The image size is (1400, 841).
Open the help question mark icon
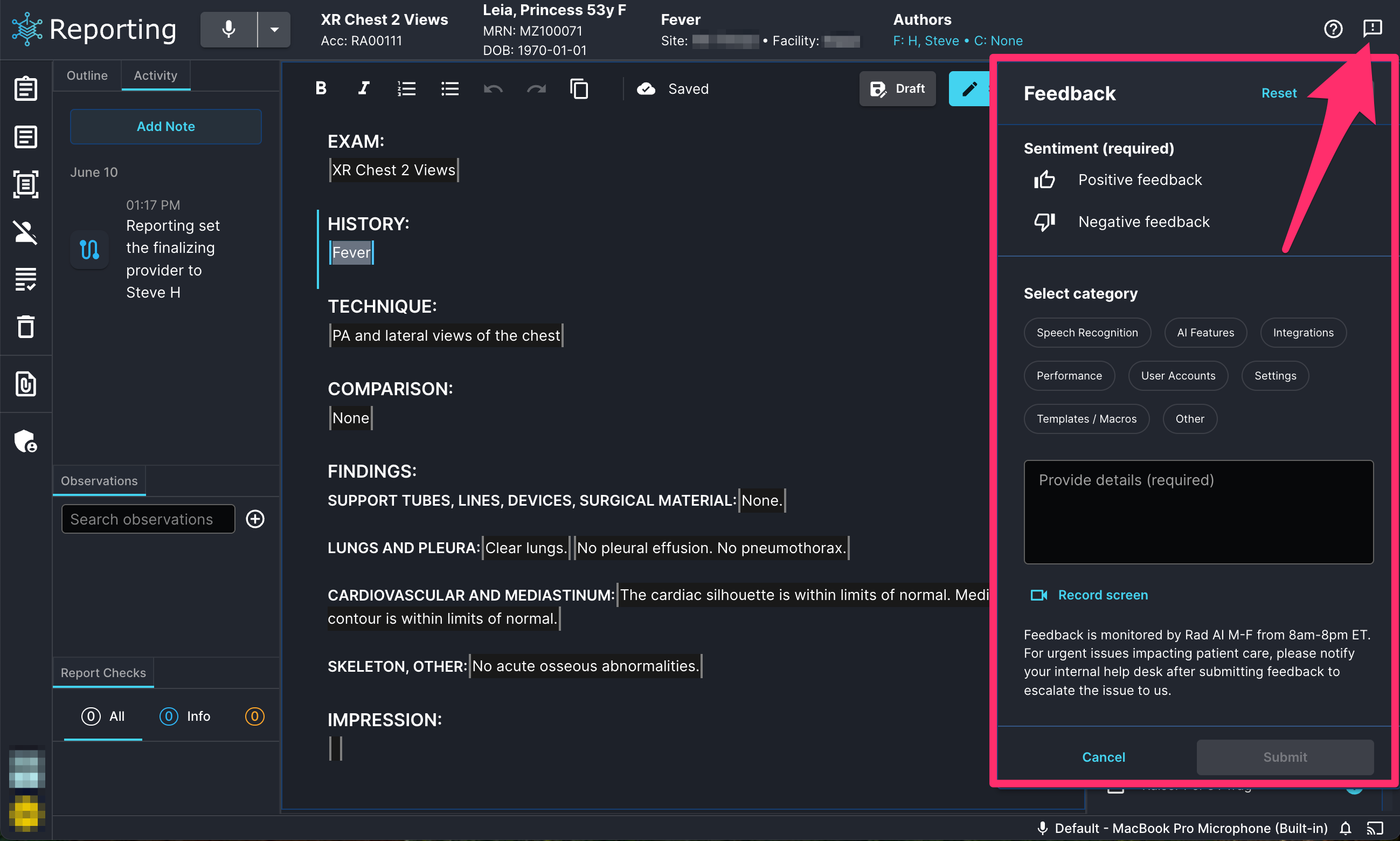pos(1333,29)
